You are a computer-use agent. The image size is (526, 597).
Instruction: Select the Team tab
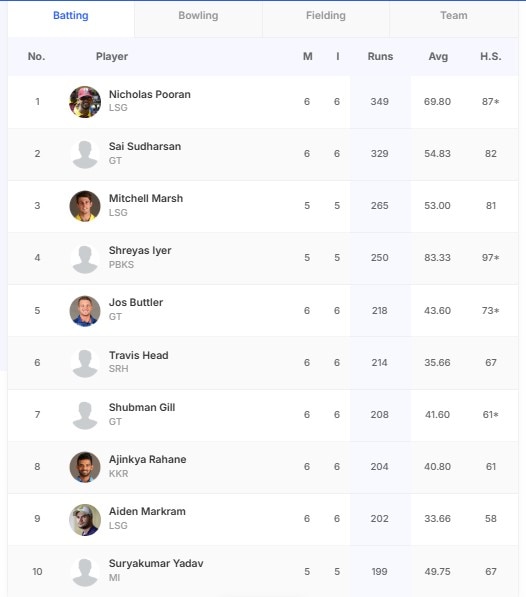point(454,16)
